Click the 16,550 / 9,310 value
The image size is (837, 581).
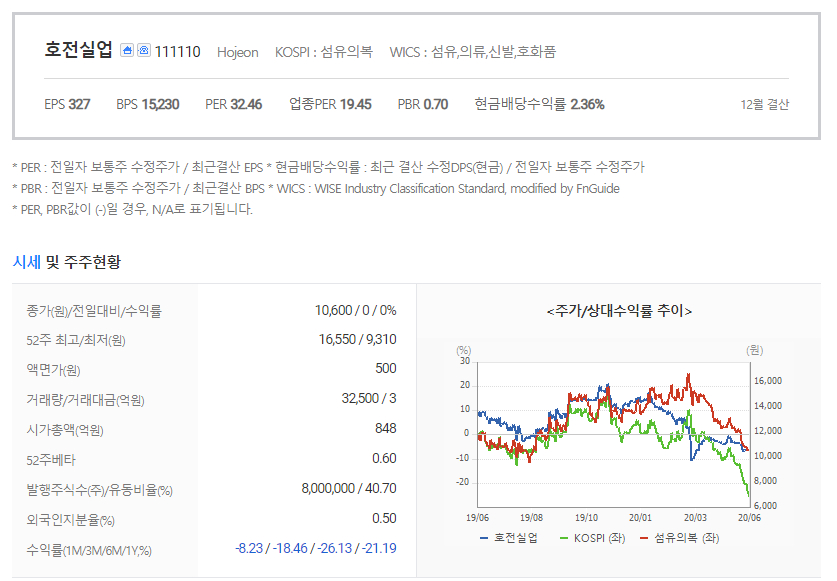click(x=358, y=340)
